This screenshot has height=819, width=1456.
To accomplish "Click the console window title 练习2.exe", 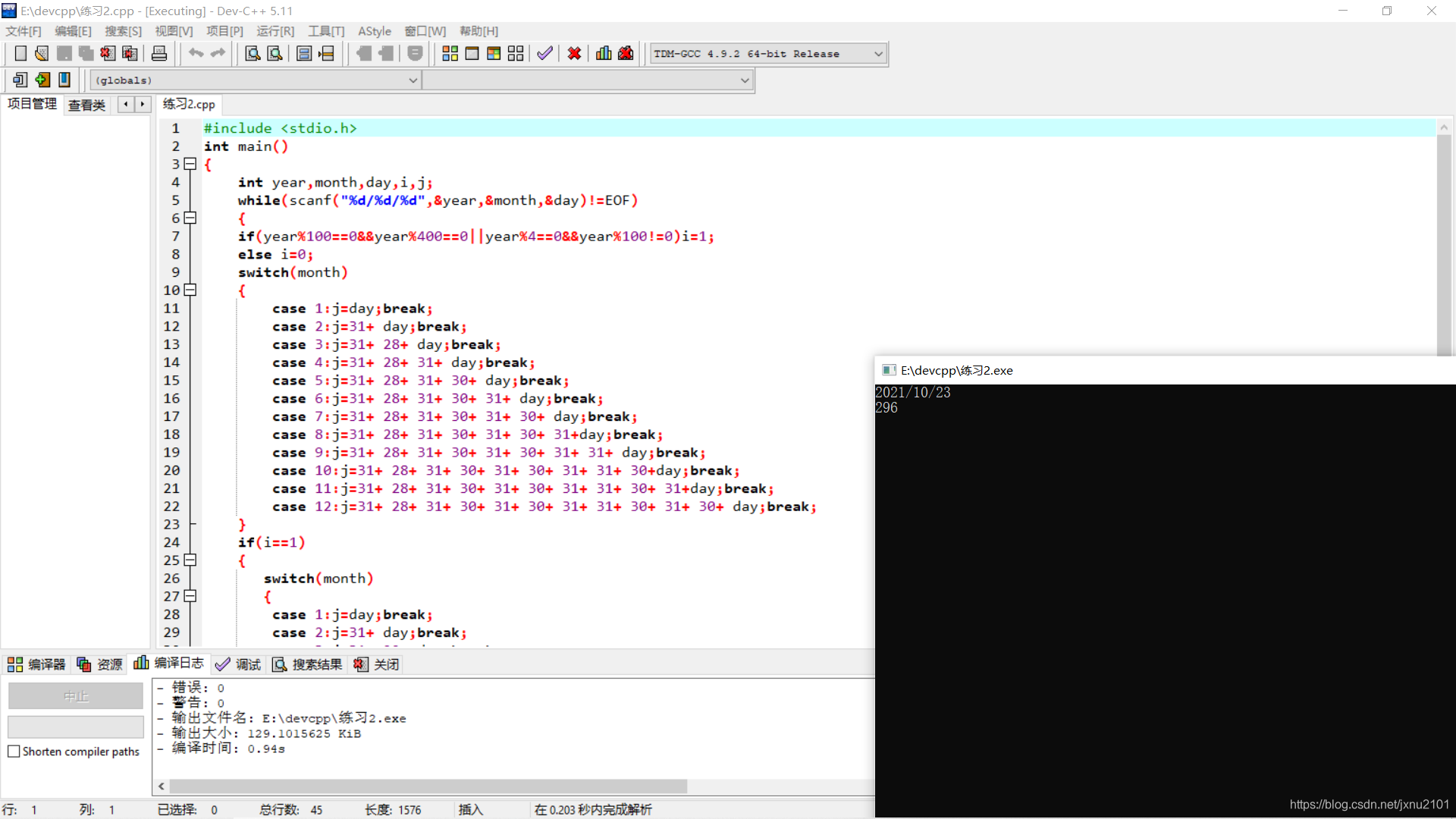I will pyautogui.click(x=956, y=370).
